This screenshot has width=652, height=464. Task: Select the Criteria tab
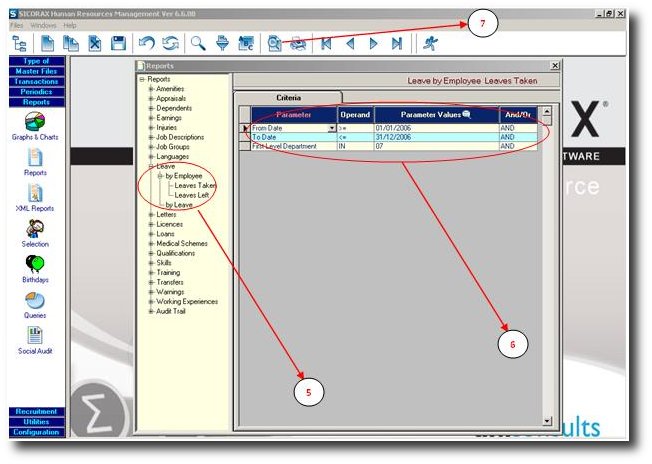(x=288, y=98)
